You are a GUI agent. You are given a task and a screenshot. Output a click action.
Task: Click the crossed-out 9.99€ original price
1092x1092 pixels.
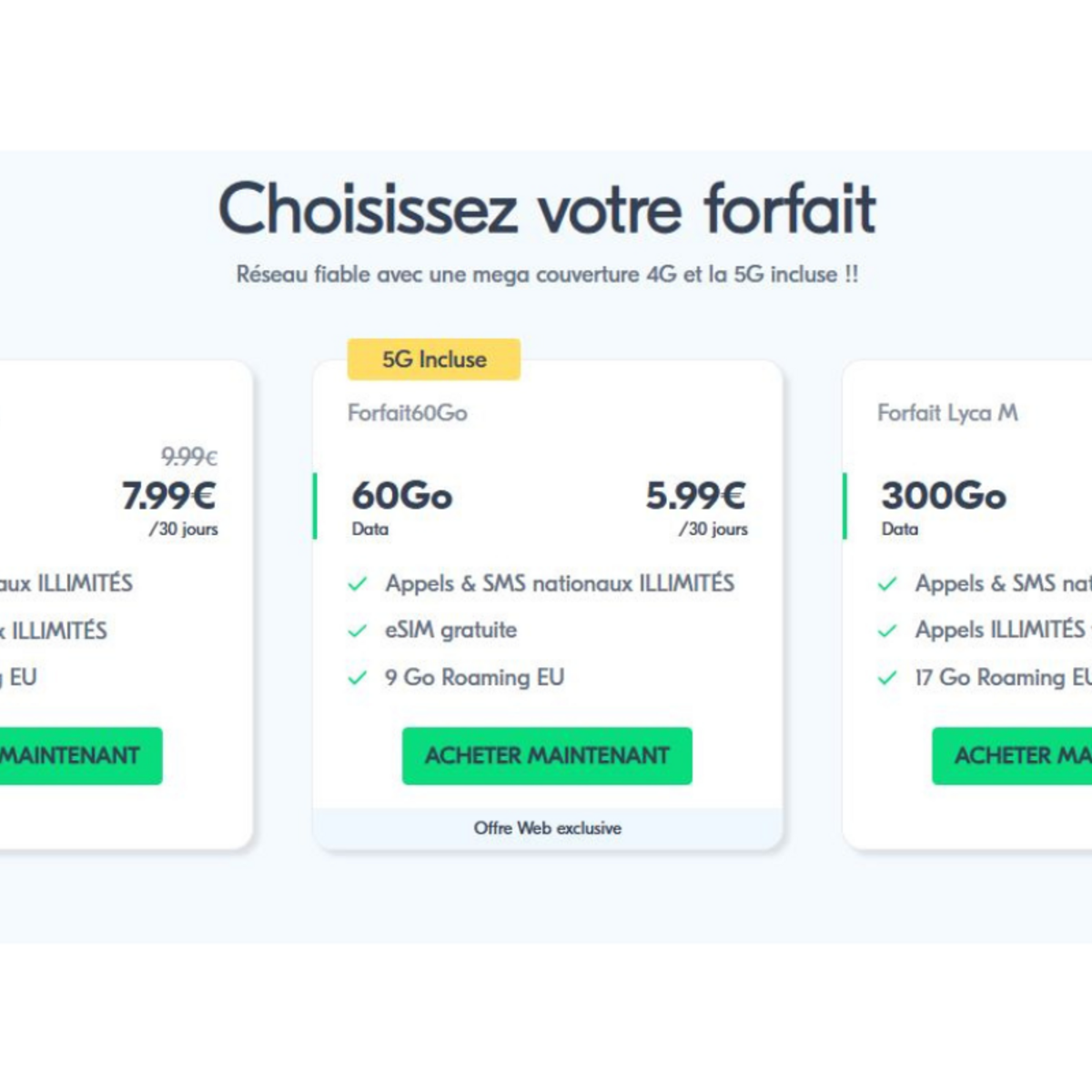tap(189, 456)
